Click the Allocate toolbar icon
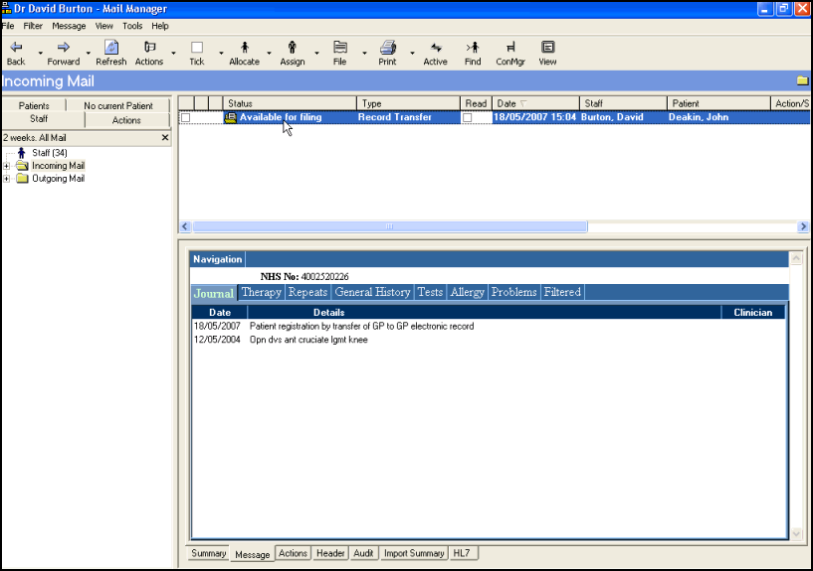813x571 pixels. pos(244,47)
